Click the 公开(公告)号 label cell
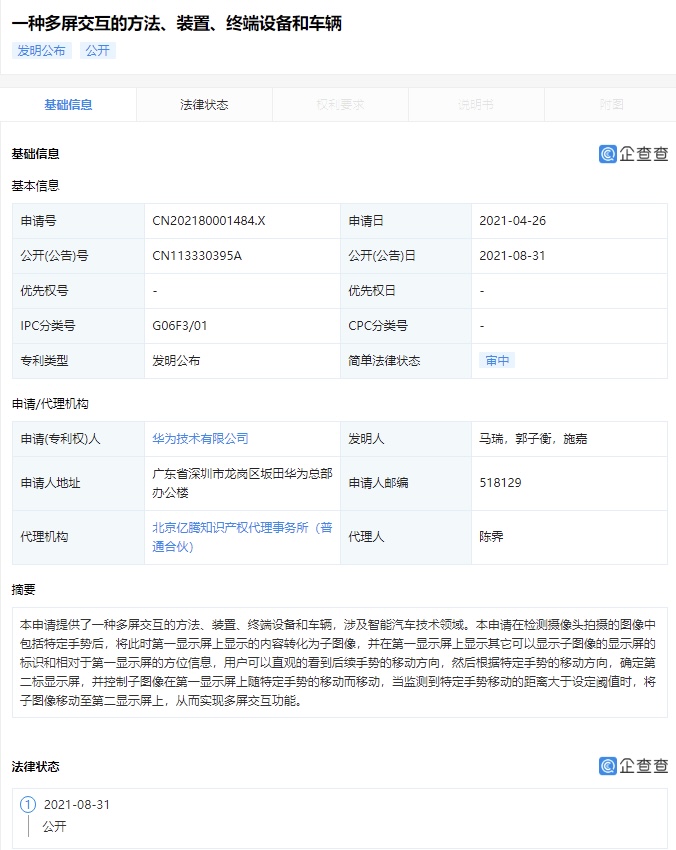Screen dimensions: 676x850 [x=79, y=256]
